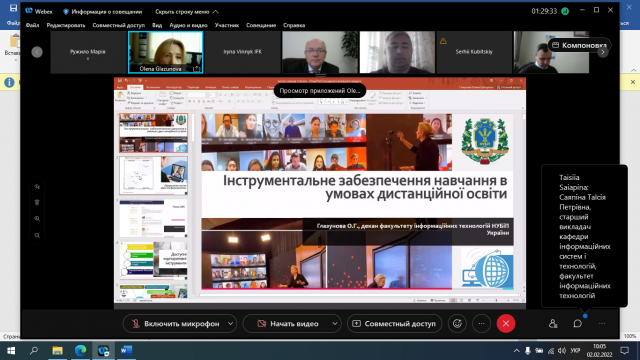
Task: Open the Справка menu
Action: (294, 25)
